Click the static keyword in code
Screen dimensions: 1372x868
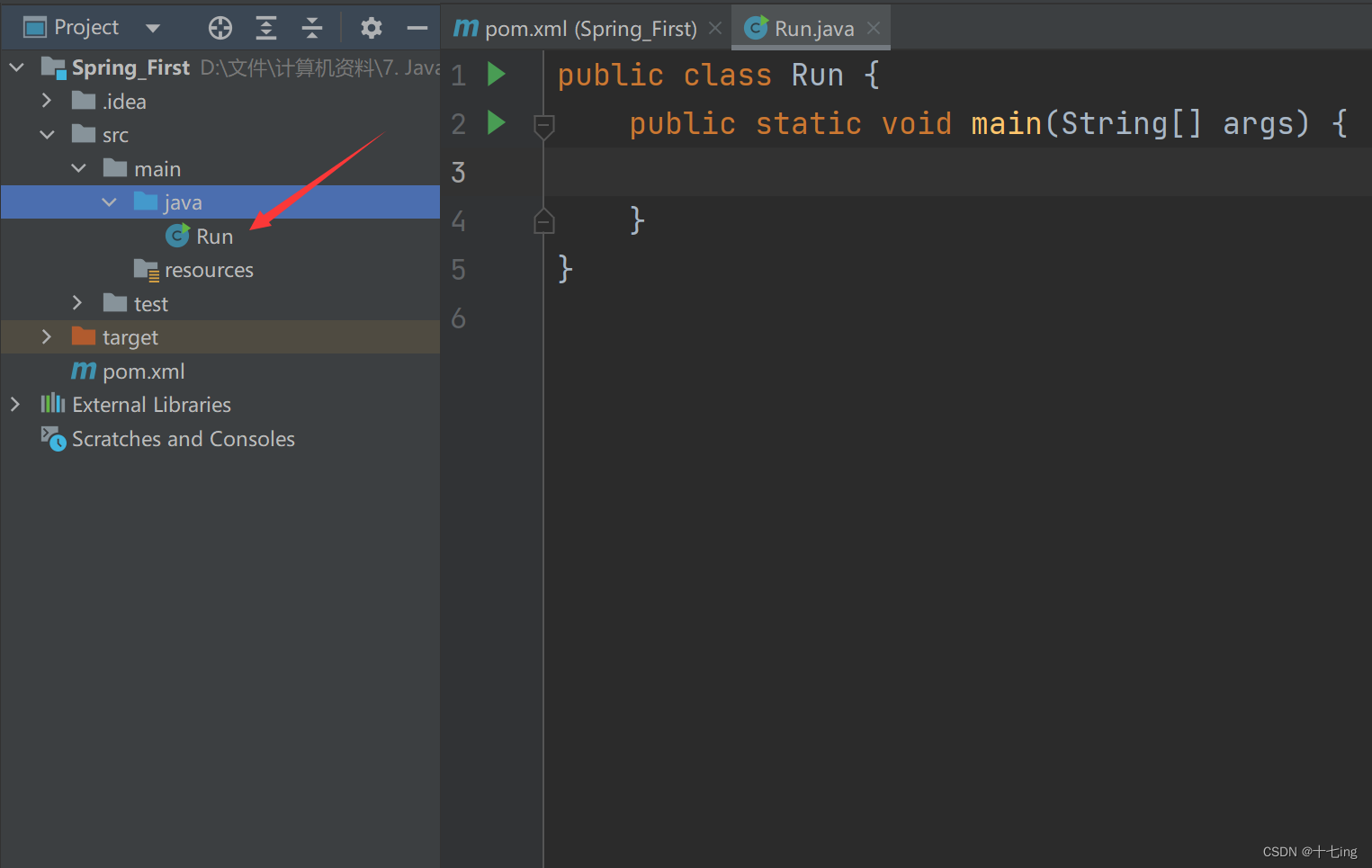(x=808, y=123)
